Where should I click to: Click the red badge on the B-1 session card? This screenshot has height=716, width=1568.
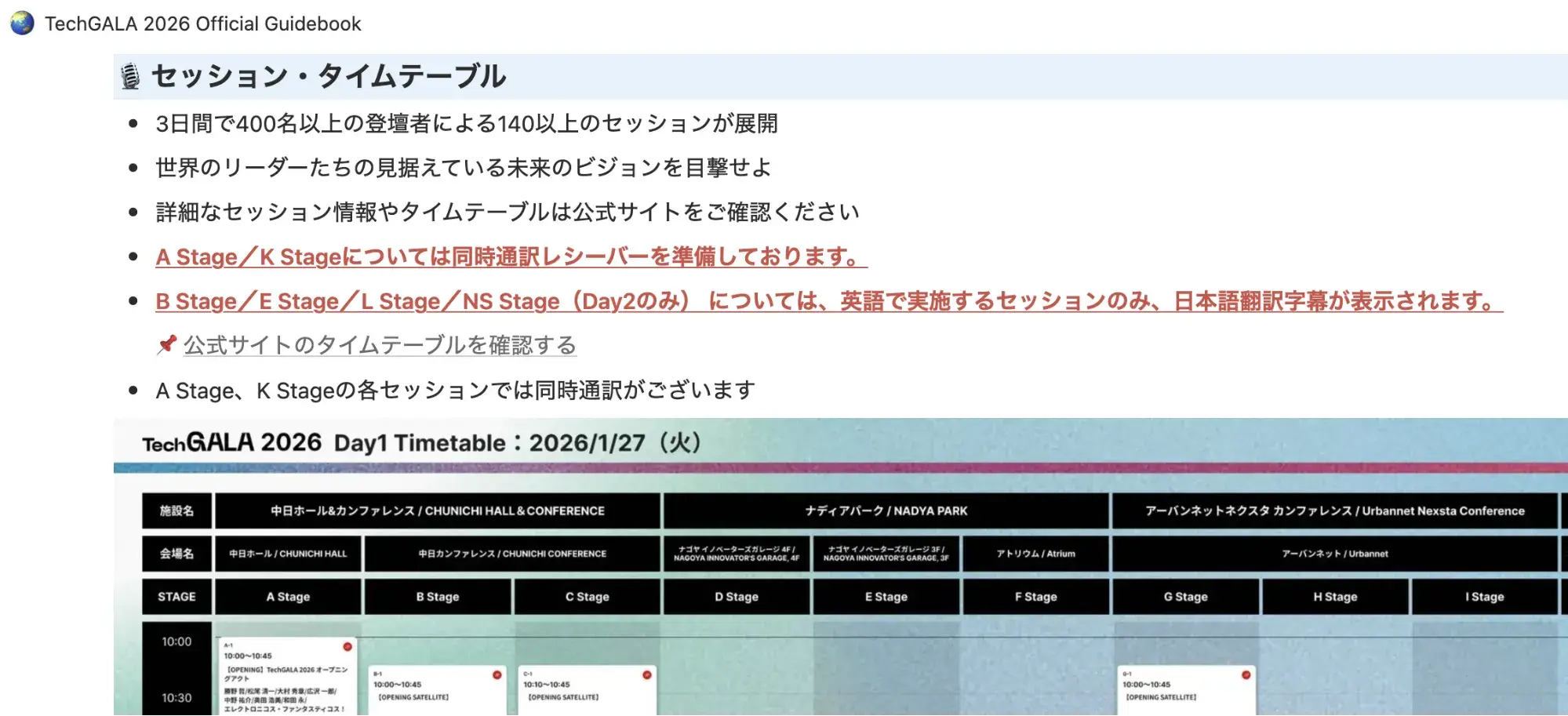497,675
